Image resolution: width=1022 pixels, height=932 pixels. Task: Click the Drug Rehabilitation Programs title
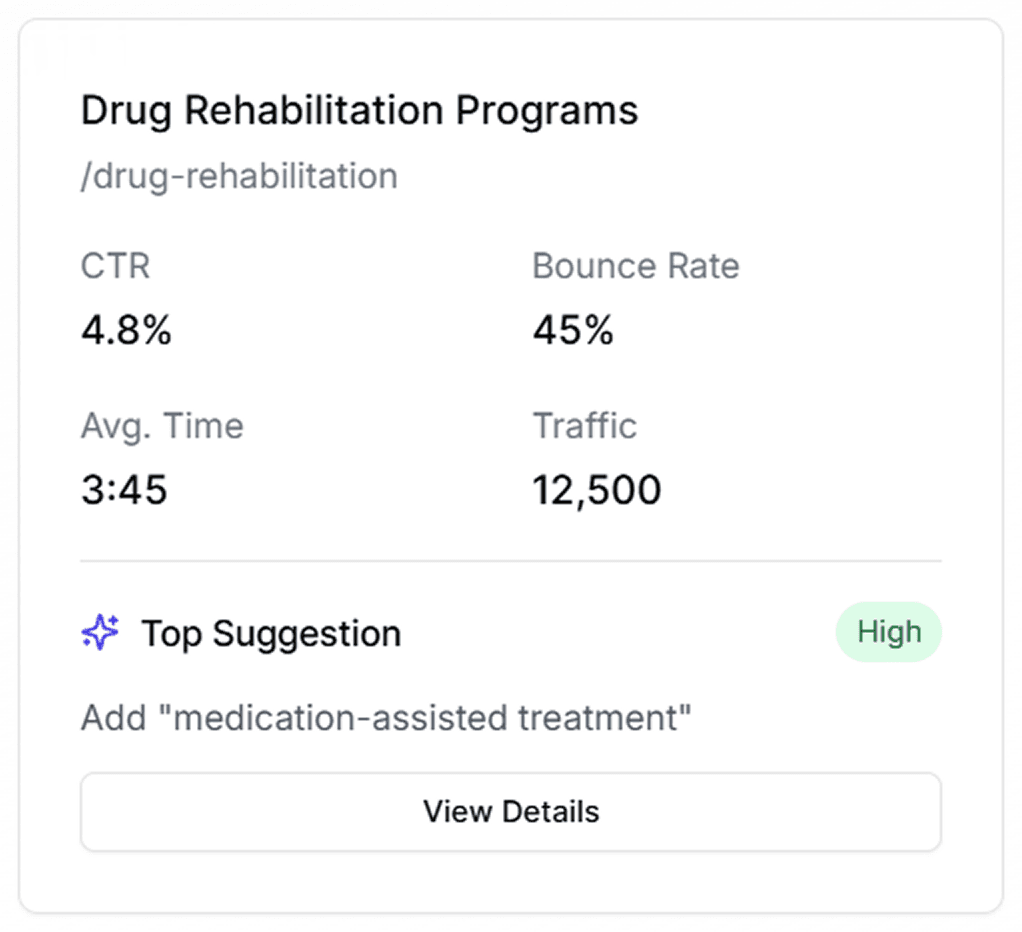[x=359, y=110]
